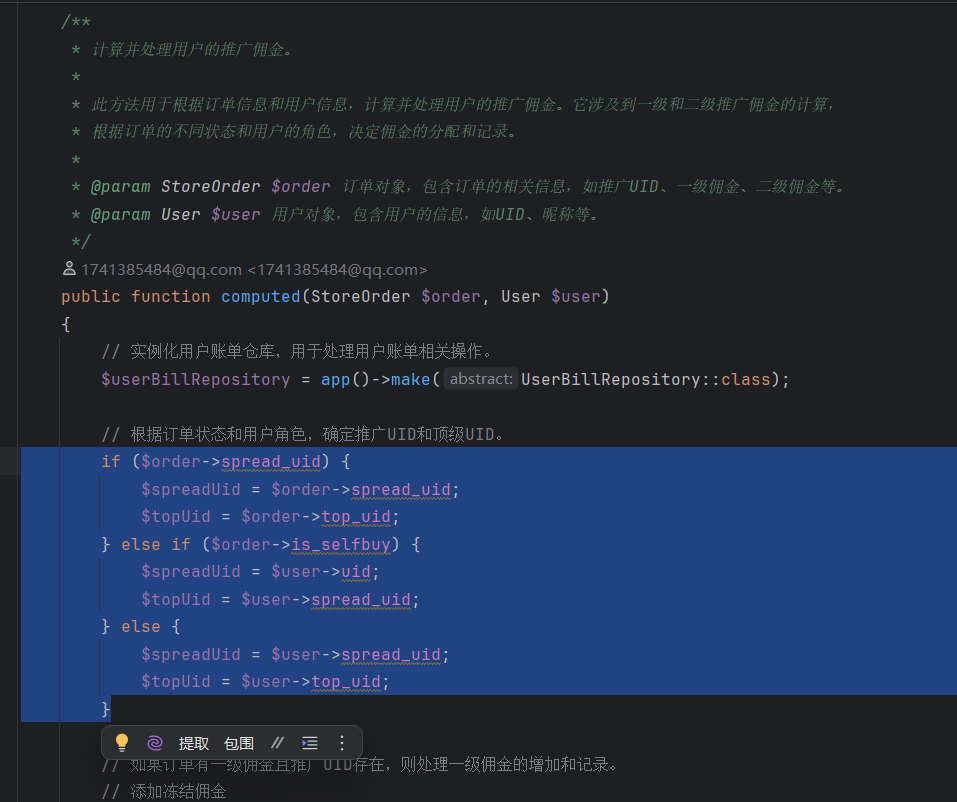Click the computed function name

coord(261,297)
